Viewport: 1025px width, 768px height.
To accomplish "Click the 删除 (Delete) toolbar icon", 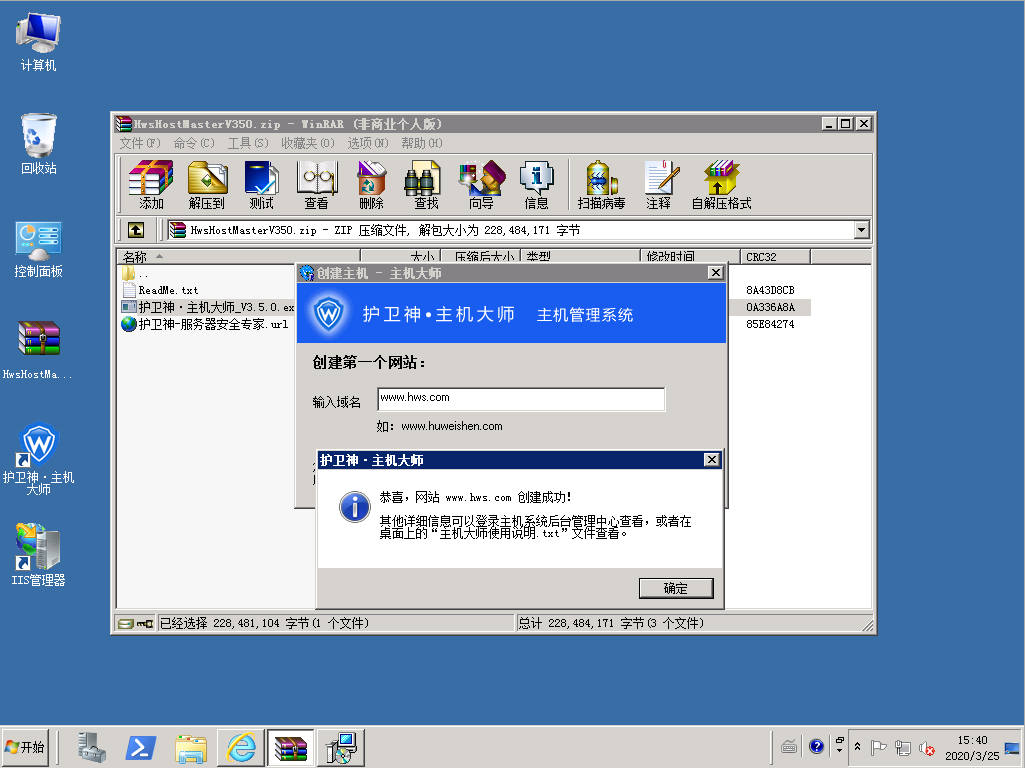I will [371, 185].
